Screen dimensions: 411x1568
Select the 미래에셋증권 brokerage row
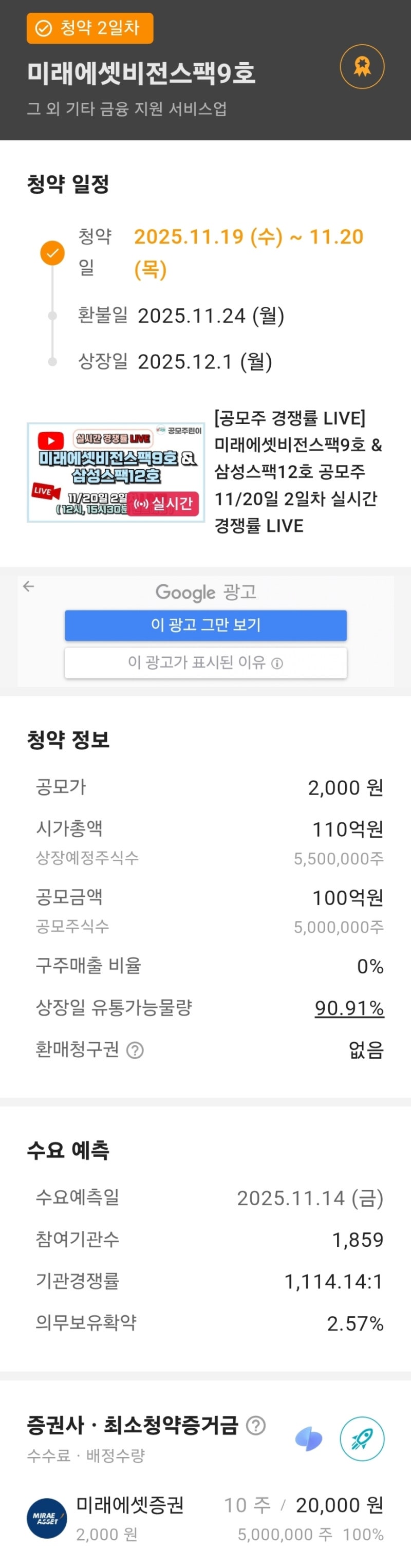pyautogui.click(x=205, y=1518)
